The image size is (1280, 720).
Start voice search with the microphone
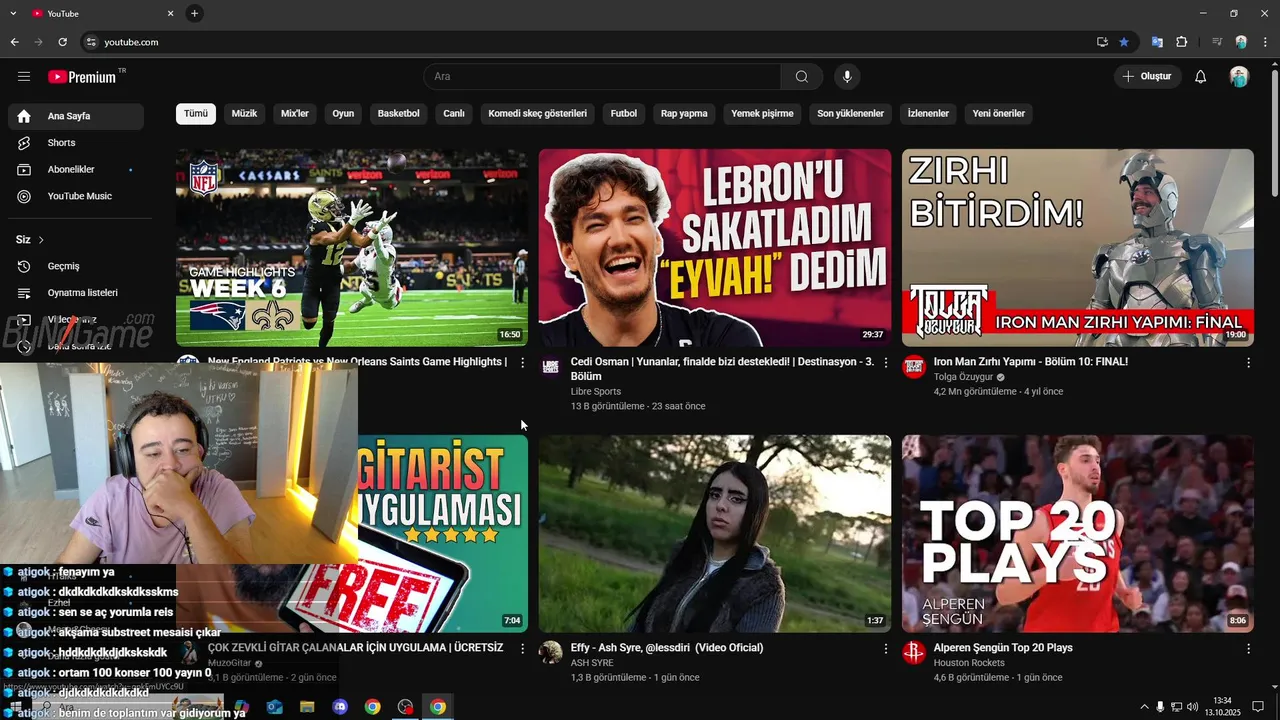click(847, 77)
